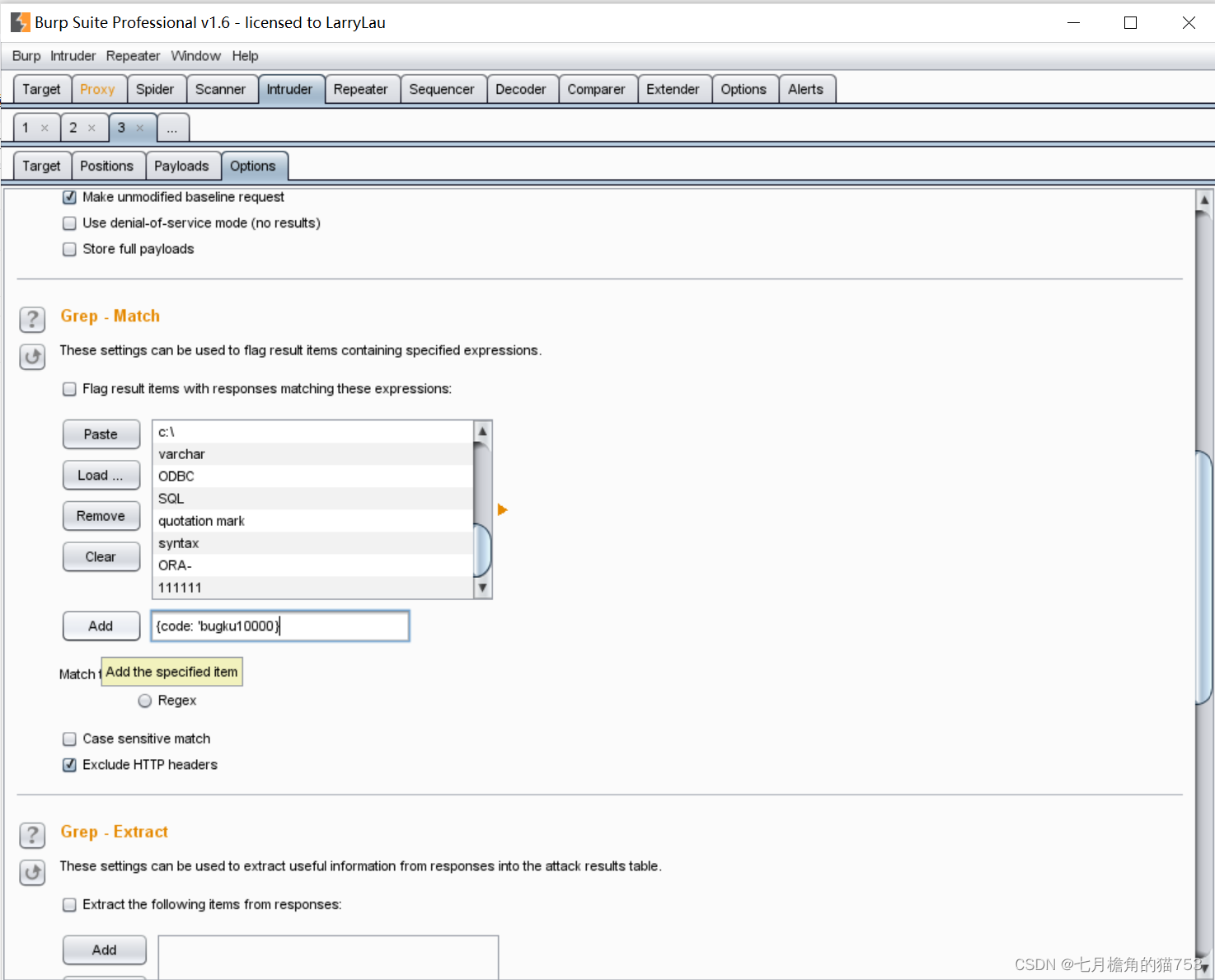Click the Grep - Extract items list box
Viewport: 1215px width, 980px height.
click(328, 957)
